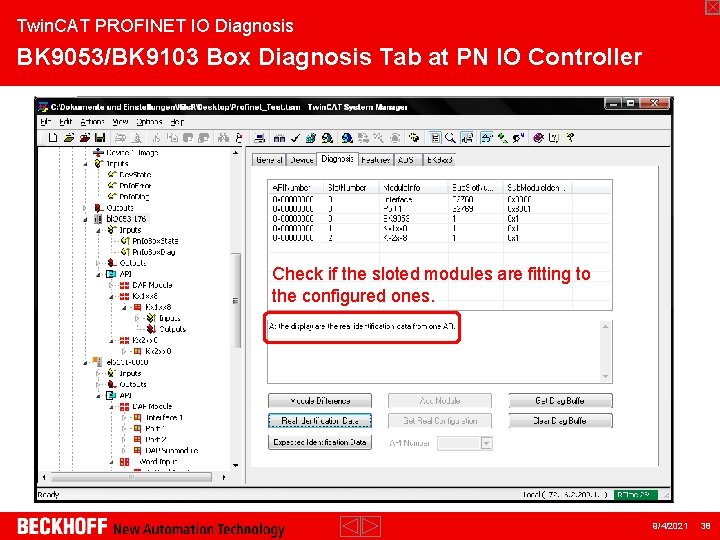720x540 pixels.
Task: Click the Save floppy disk icon
Action: (100, 137)
